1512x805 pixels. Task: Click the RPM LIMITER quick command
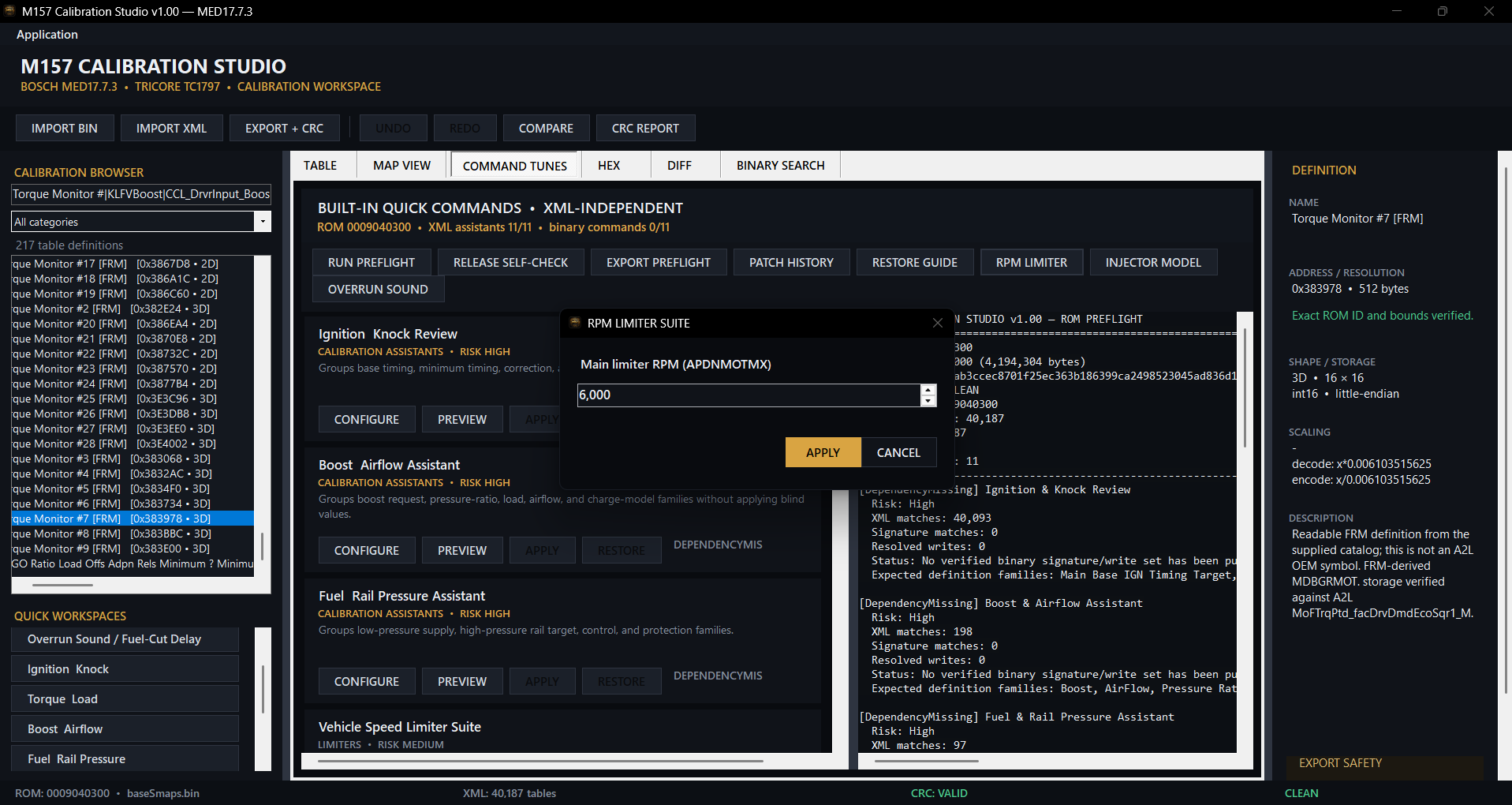pos(1032,262)
